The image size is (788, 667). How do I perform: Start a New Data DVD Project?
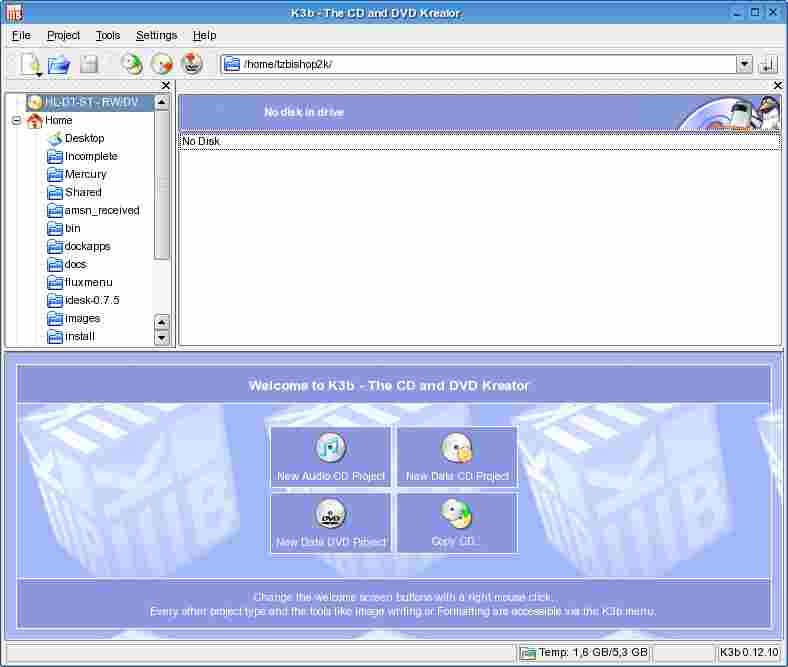[331, 523]
